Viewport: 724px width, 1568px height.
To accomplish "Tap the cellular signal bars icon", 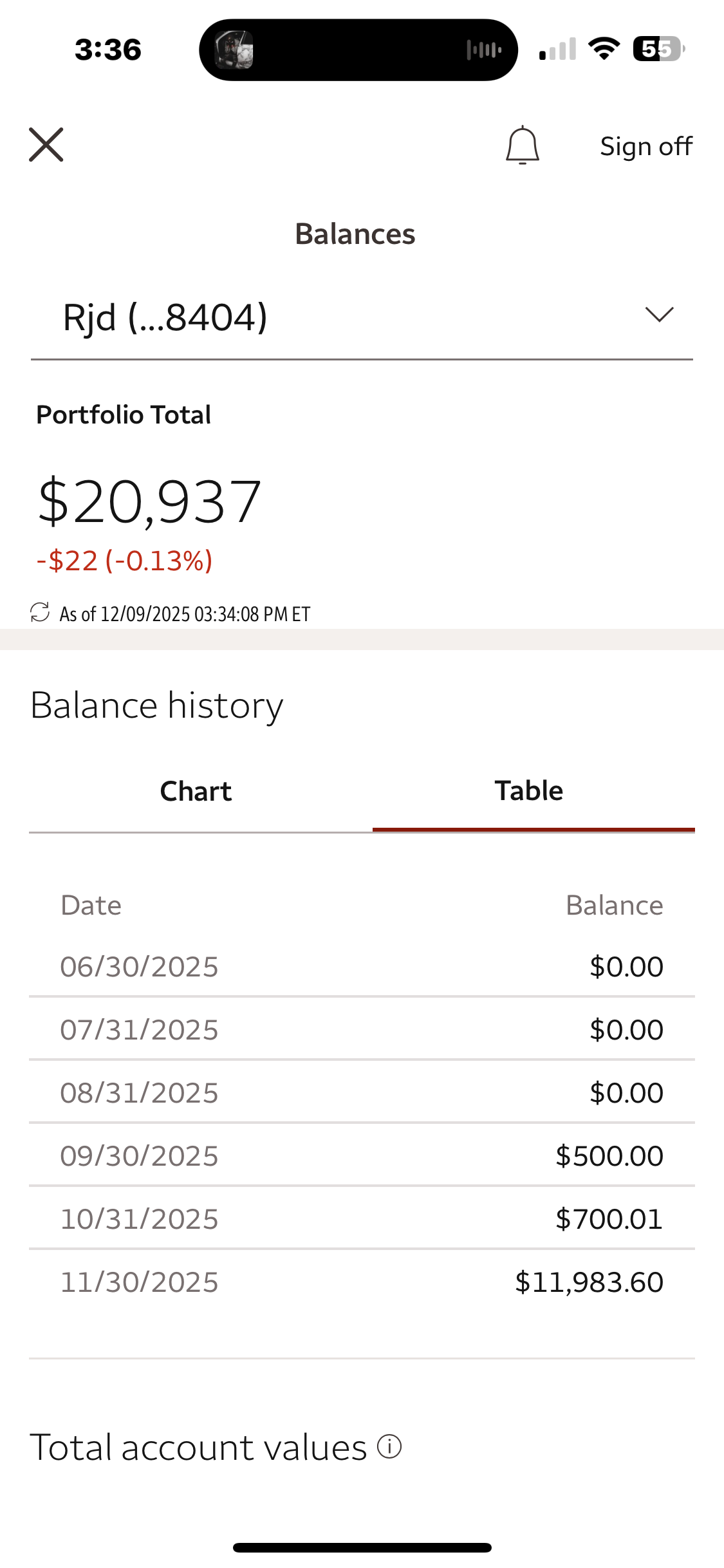I will (x=557, y=50).
